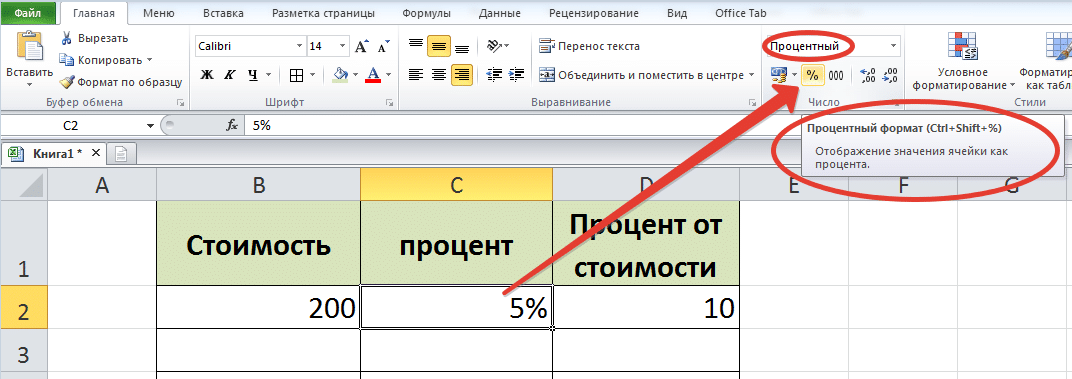Open the Name Box dropdown arrow
This screenshot has width=1072, height=379.
point(150,126)
